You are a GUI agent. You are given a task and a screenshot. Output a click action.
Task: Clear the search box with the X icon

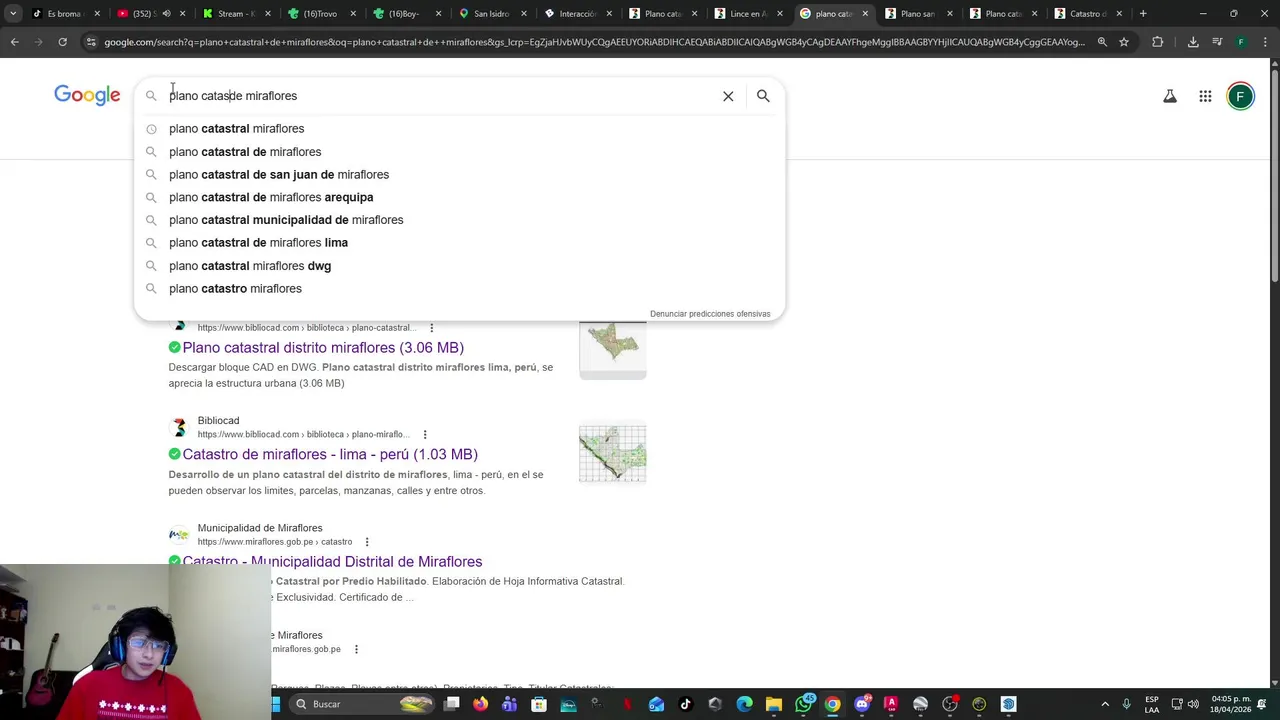pyautogui.click(x=728, y=96)
